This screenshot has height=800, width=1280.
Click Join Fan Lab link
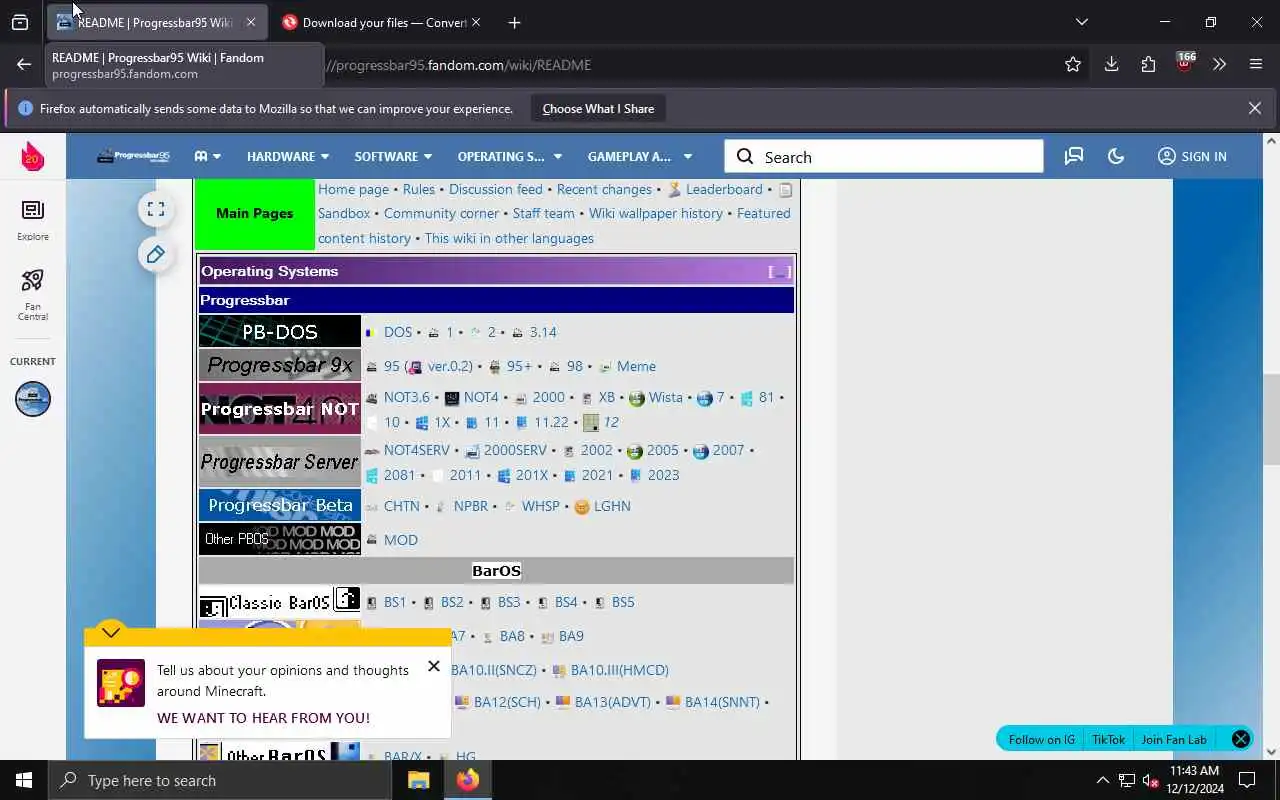pos(1174,739)
